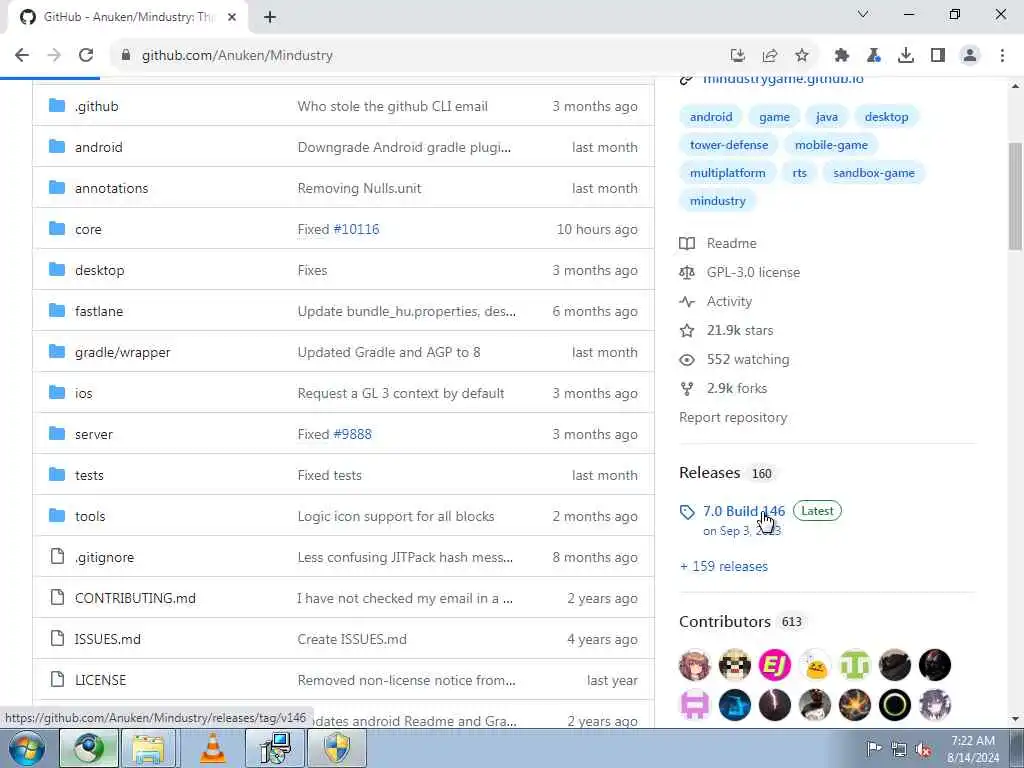Click the core folder icon
This screenshot has height=768, width=1024.
(x=57, y=229)
